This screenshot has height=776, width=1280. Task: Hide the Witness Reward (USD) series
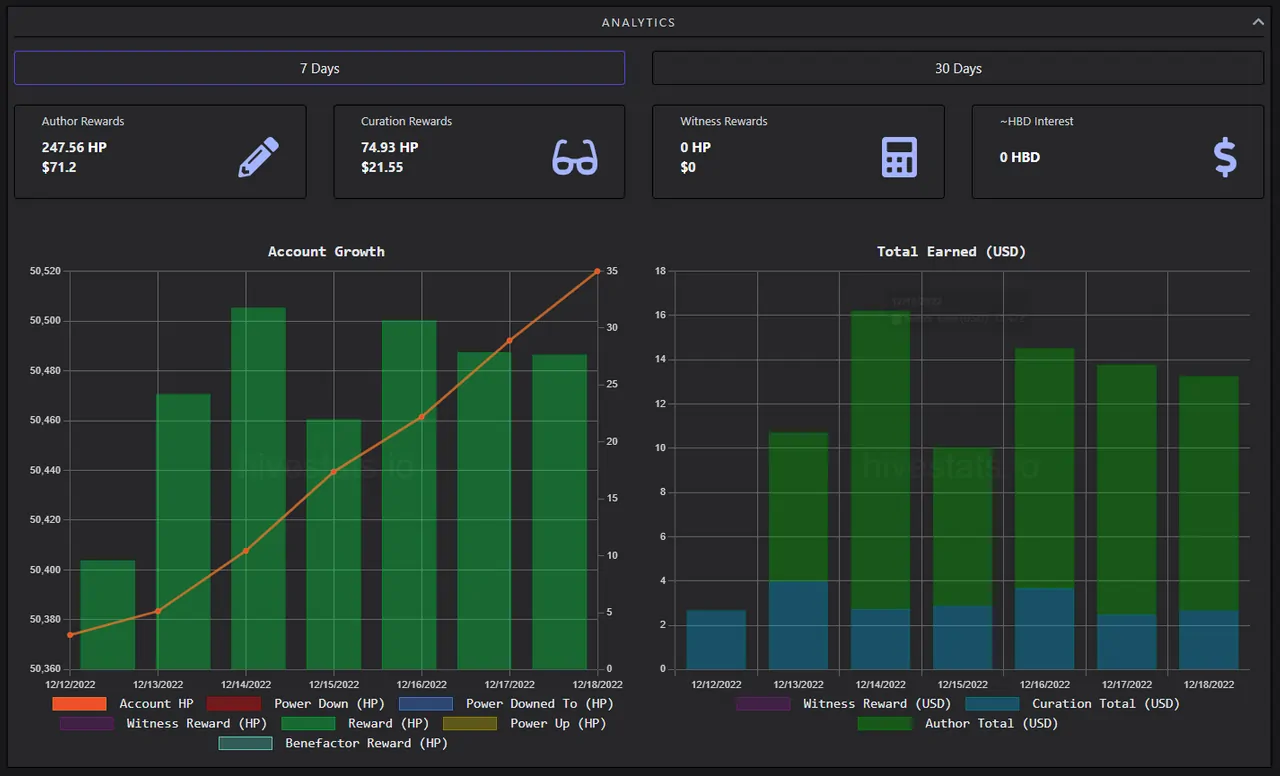point(844,704)
